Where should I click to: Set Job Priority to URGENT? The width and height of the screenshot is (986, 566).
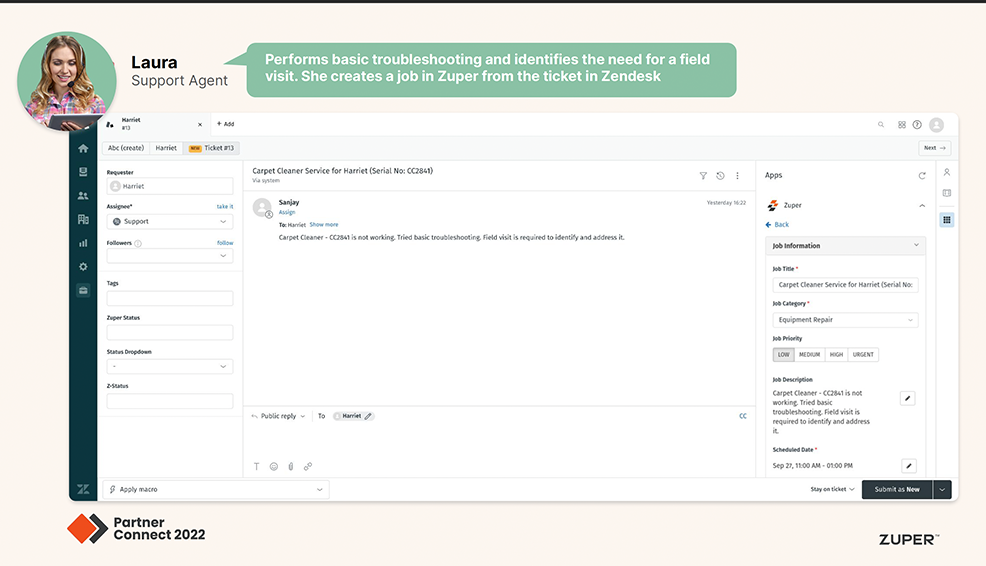coord(863,354)
